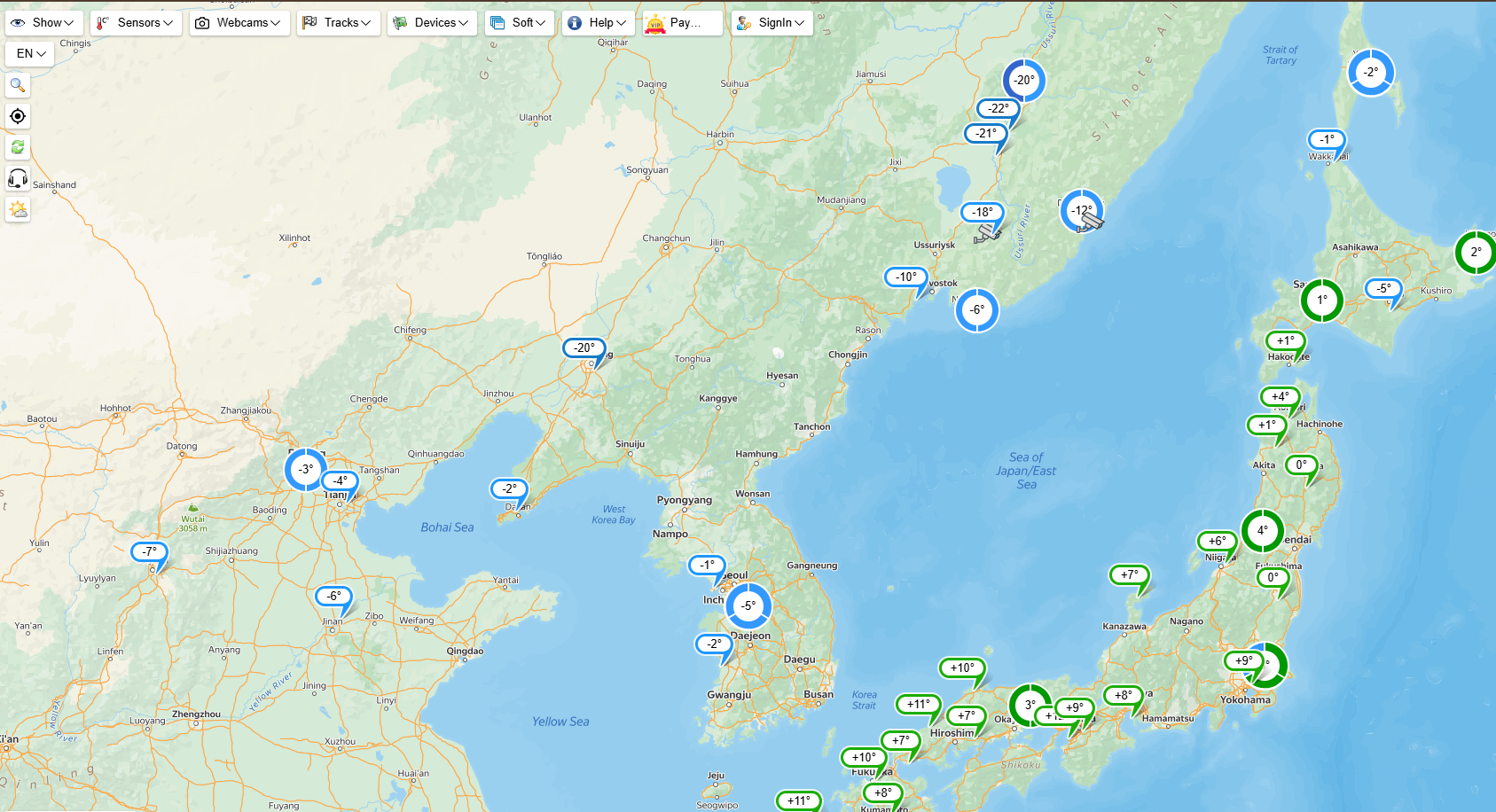Click the -10° marker at Vladivostok
The image size is (1496, 812).
pos(905,277)
